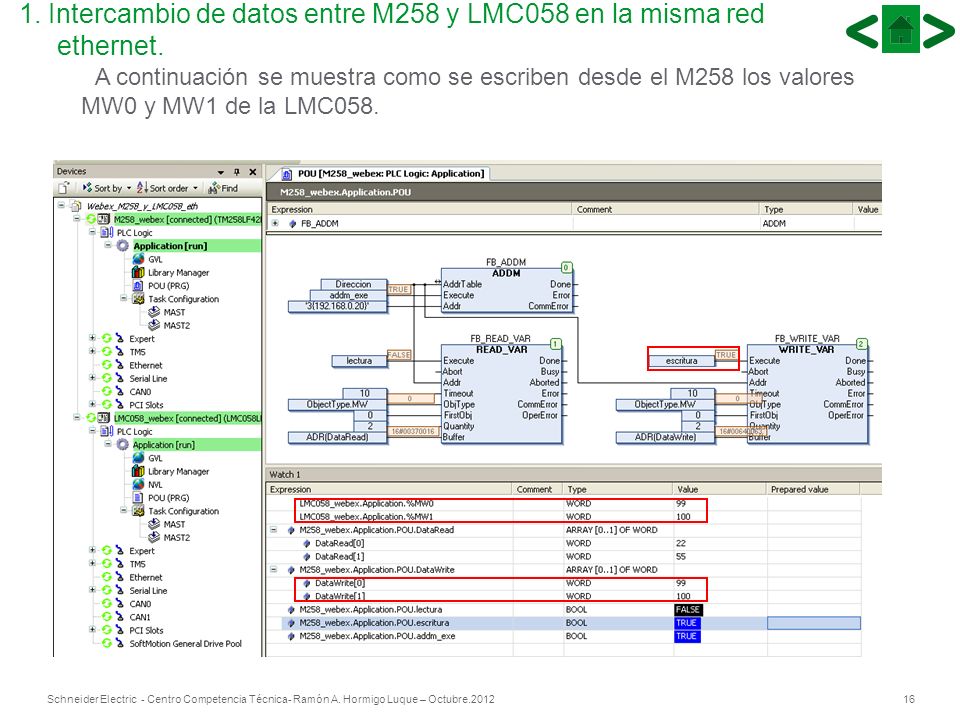
Task: Collapse Task Configuration under M258_webex
Action: coord(123,298)
